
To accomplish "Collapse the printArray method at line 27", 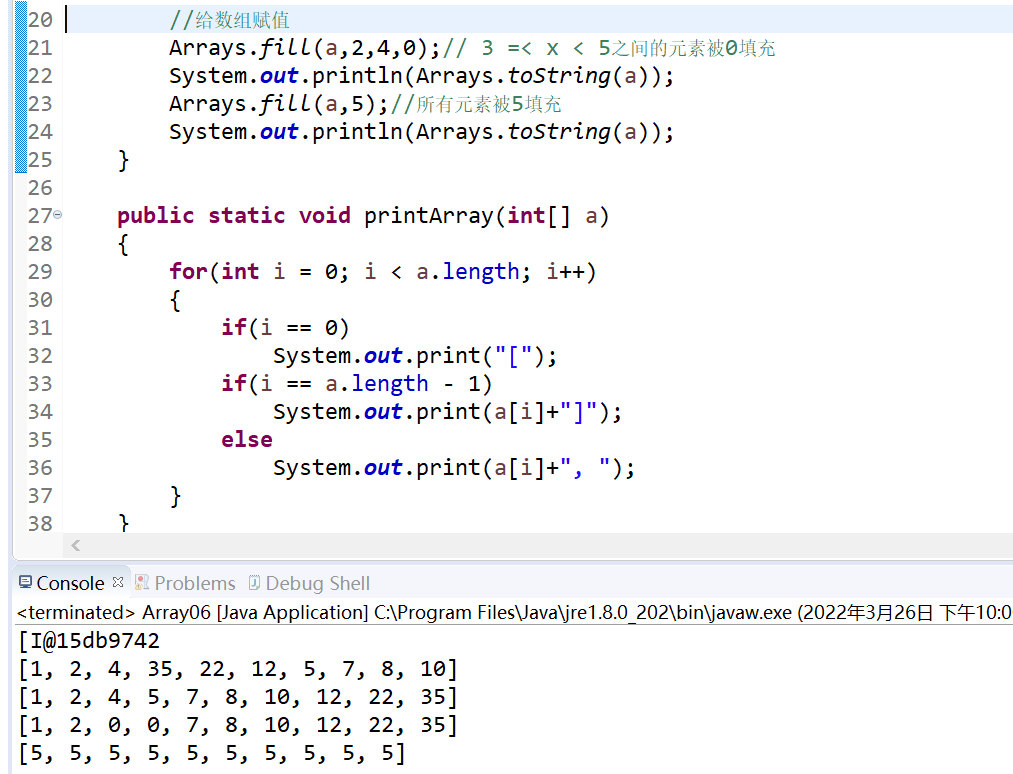I will coord(57,214).
